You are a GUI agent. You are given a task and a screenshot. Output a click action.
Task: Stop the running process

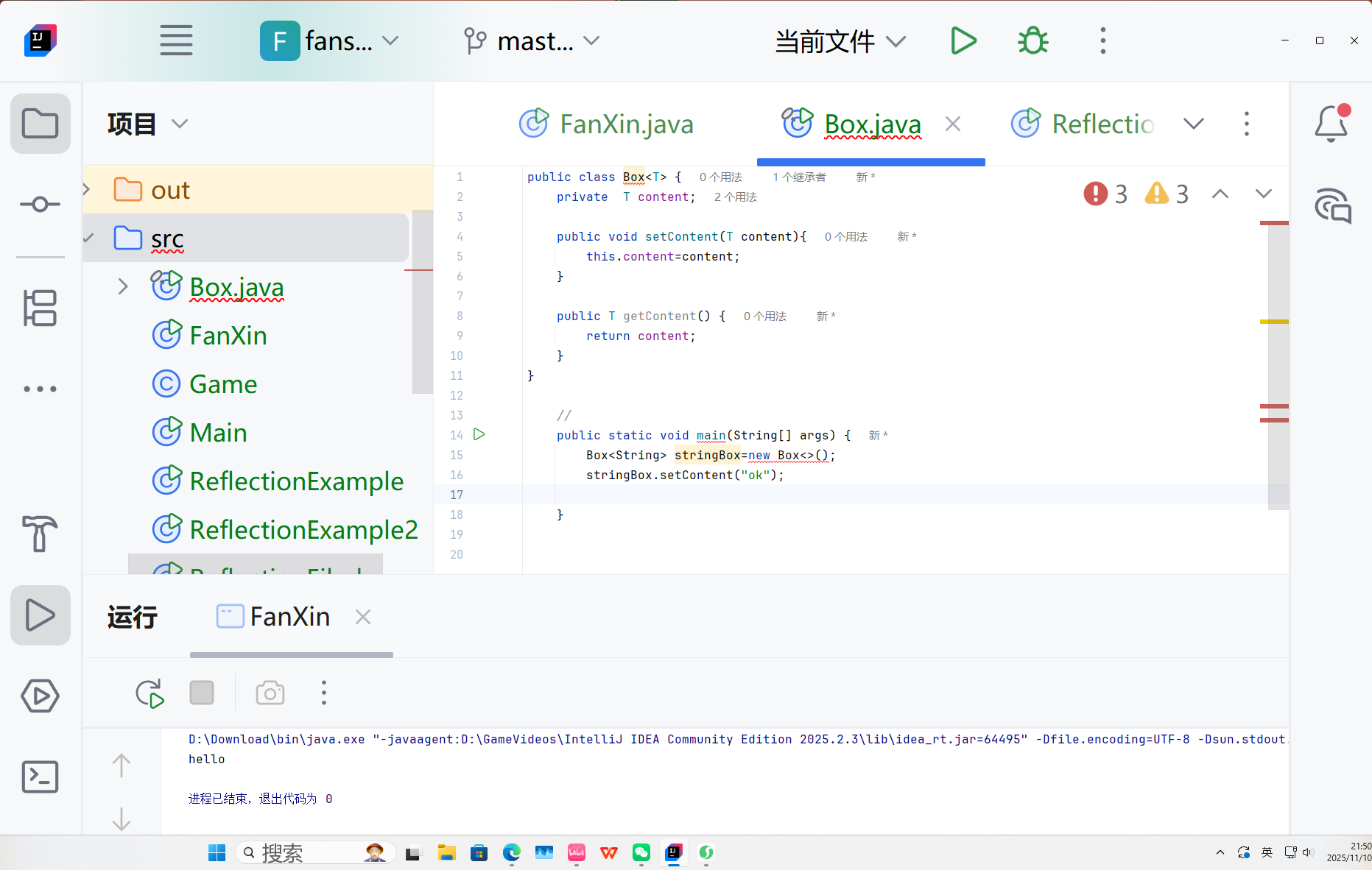pyautogui.click(x=202, y=693)
